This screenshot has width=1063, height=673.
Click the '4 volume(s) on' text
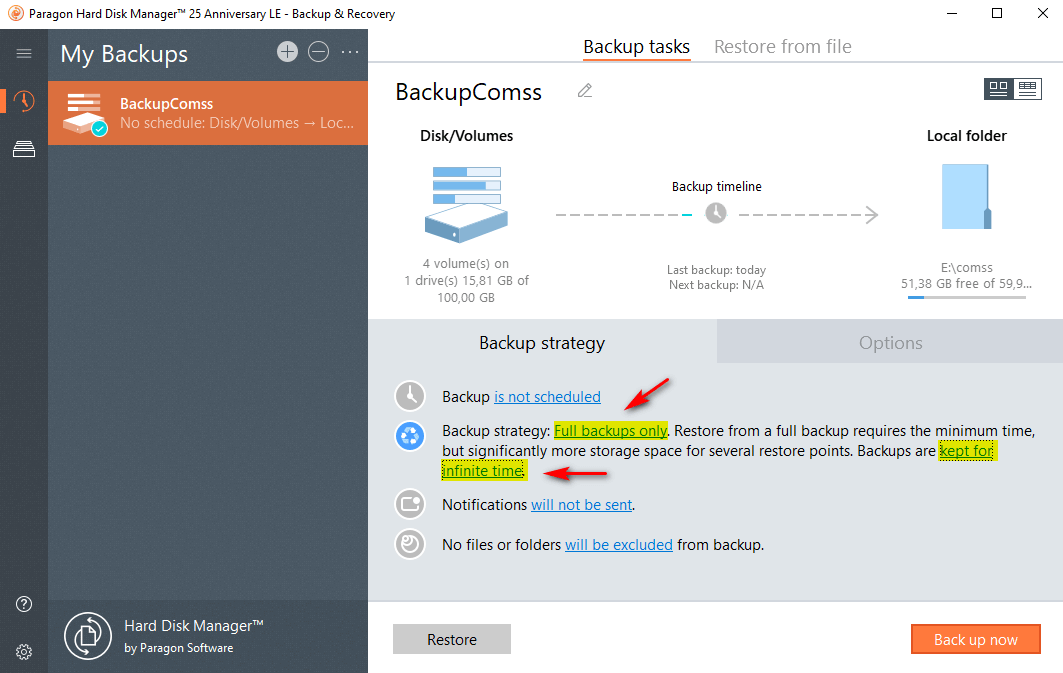[466, 264]
